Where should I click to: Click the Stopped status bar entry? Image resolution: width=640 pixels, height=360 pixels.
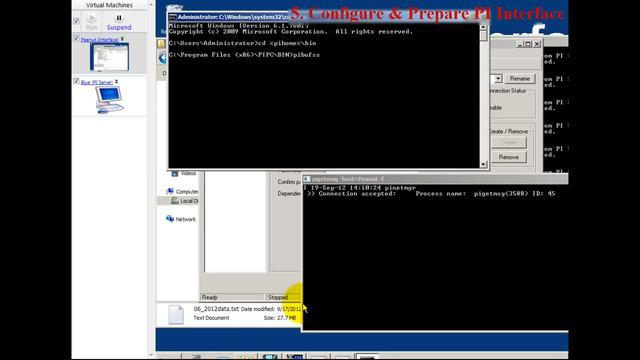[x=278, y=297]
